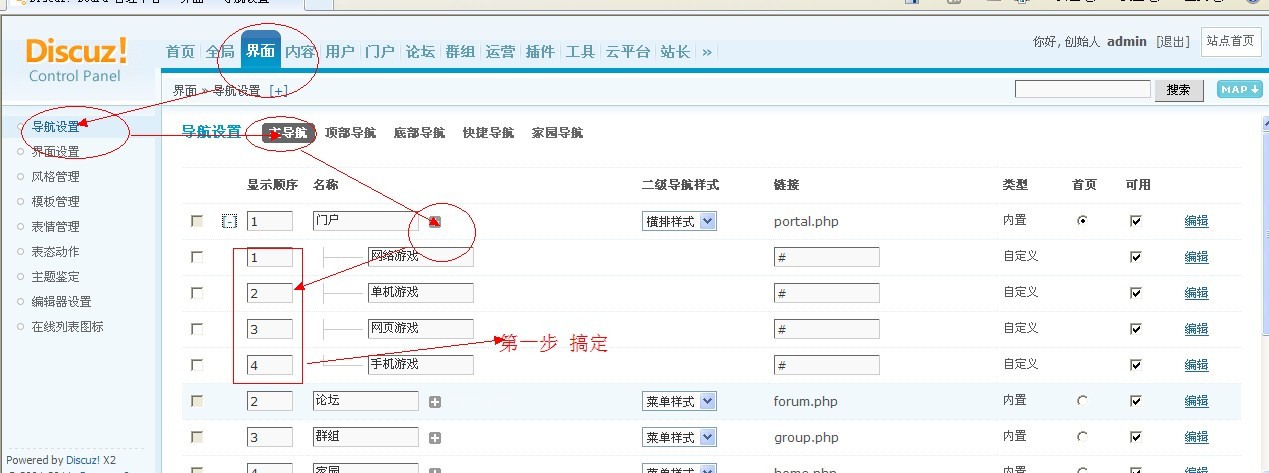Set portal.php as homepage radio

1082,221
